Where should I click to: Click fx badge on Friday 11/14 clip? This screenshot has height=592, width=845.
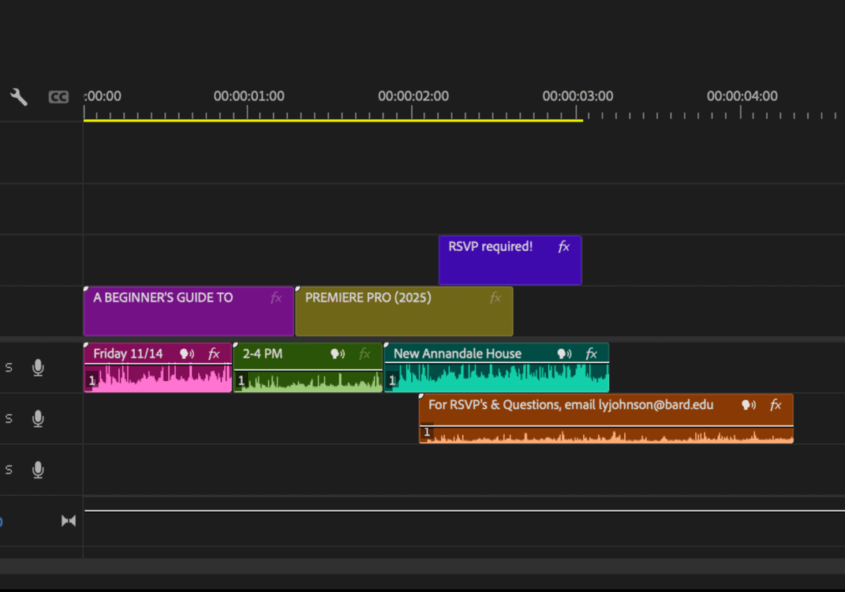pyautogui.click(x=214, y=354)
